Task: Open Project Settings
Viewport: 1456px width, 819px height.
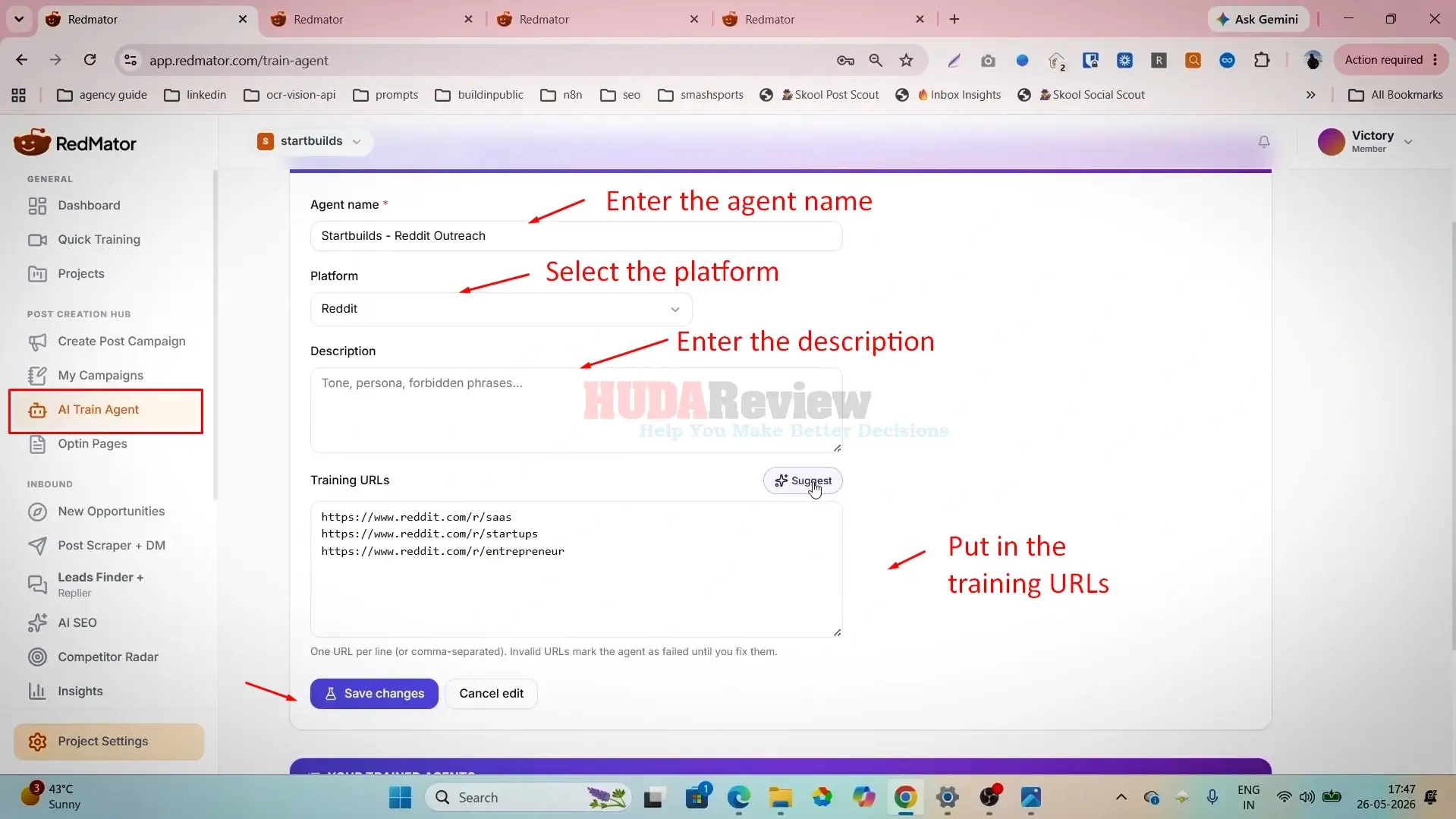Action: (108, 742)
